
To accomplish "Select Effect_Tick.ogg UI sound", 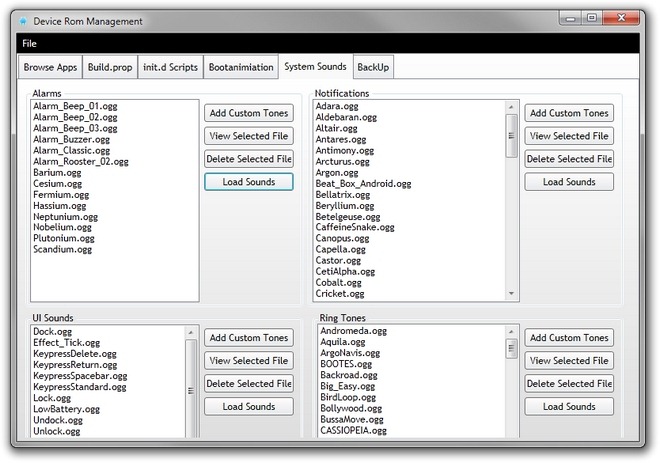I will tap(67, 343).
